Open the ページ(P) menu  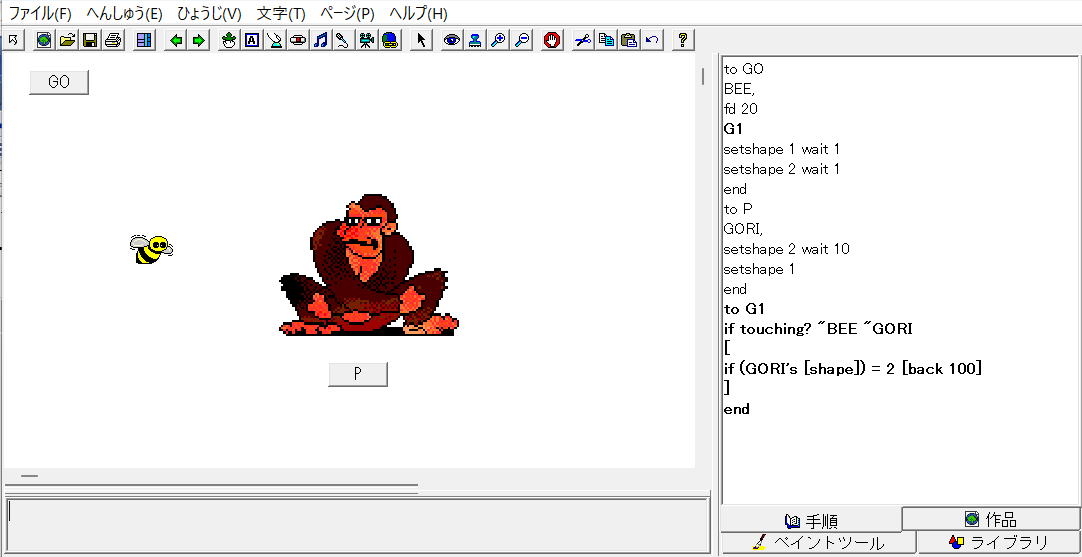(x=347, y=13)
